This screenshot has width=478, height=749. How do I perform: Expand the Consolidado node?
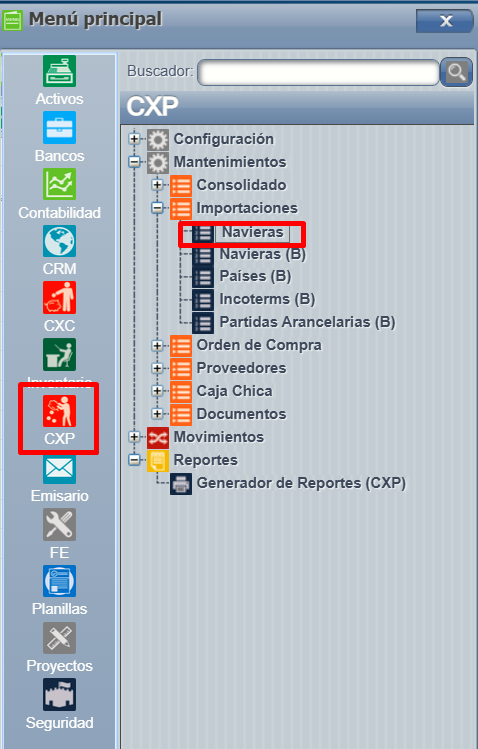tap(158, 185)
